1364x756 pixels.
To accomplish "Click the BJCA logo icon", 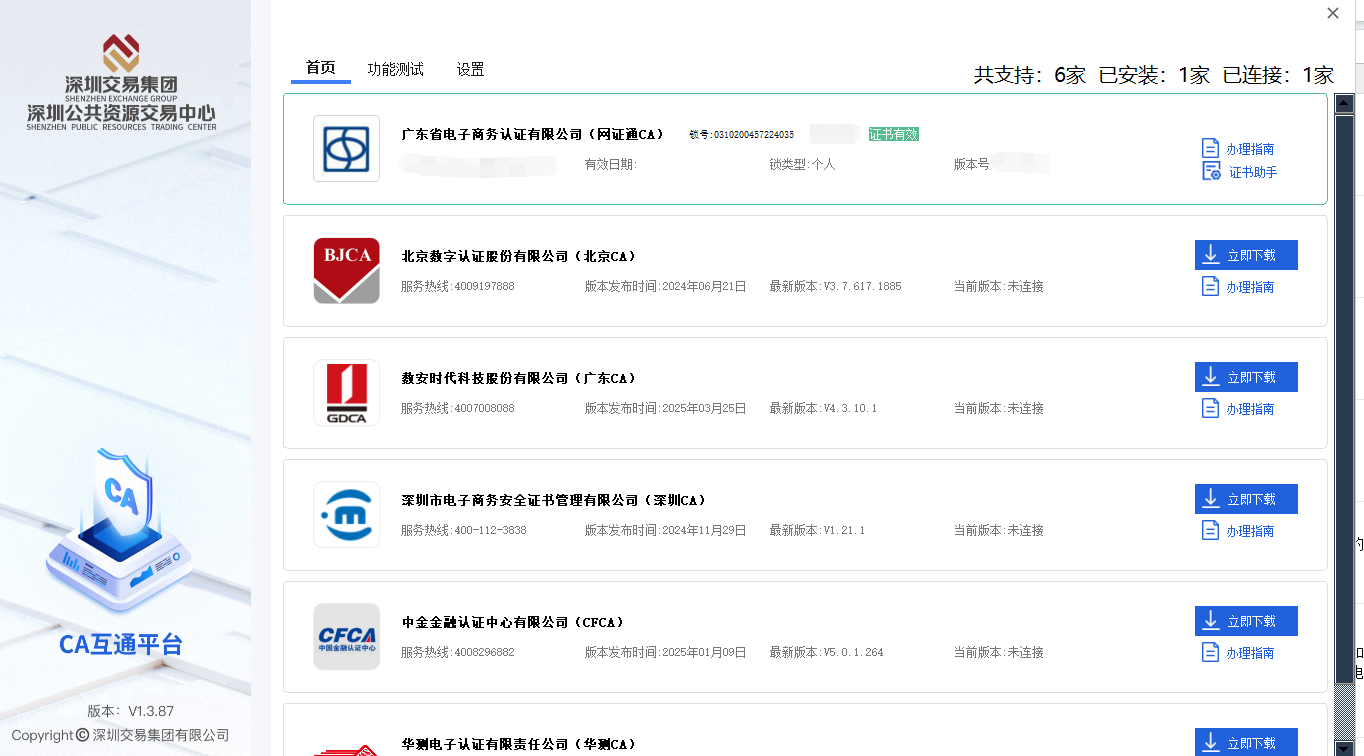I will (346, 270).
